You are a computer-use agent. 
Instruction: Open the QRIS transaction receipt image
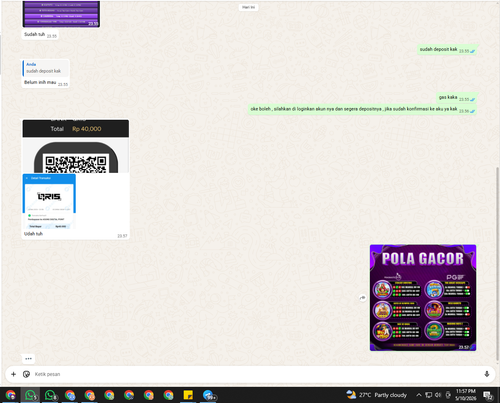(x=49, y=201)
